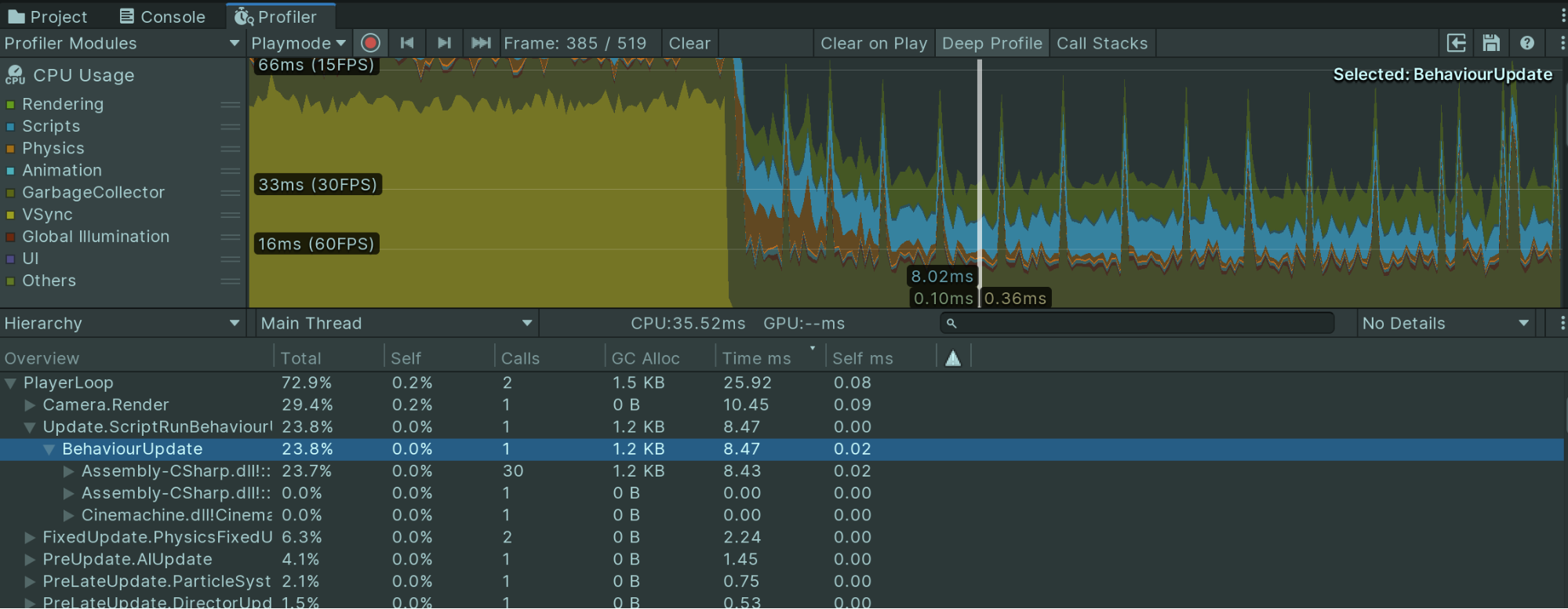Image resolution: width=1568 pixels, height=609 pixels.
Task: Click the load profiler data icon
Action: 1456,43
